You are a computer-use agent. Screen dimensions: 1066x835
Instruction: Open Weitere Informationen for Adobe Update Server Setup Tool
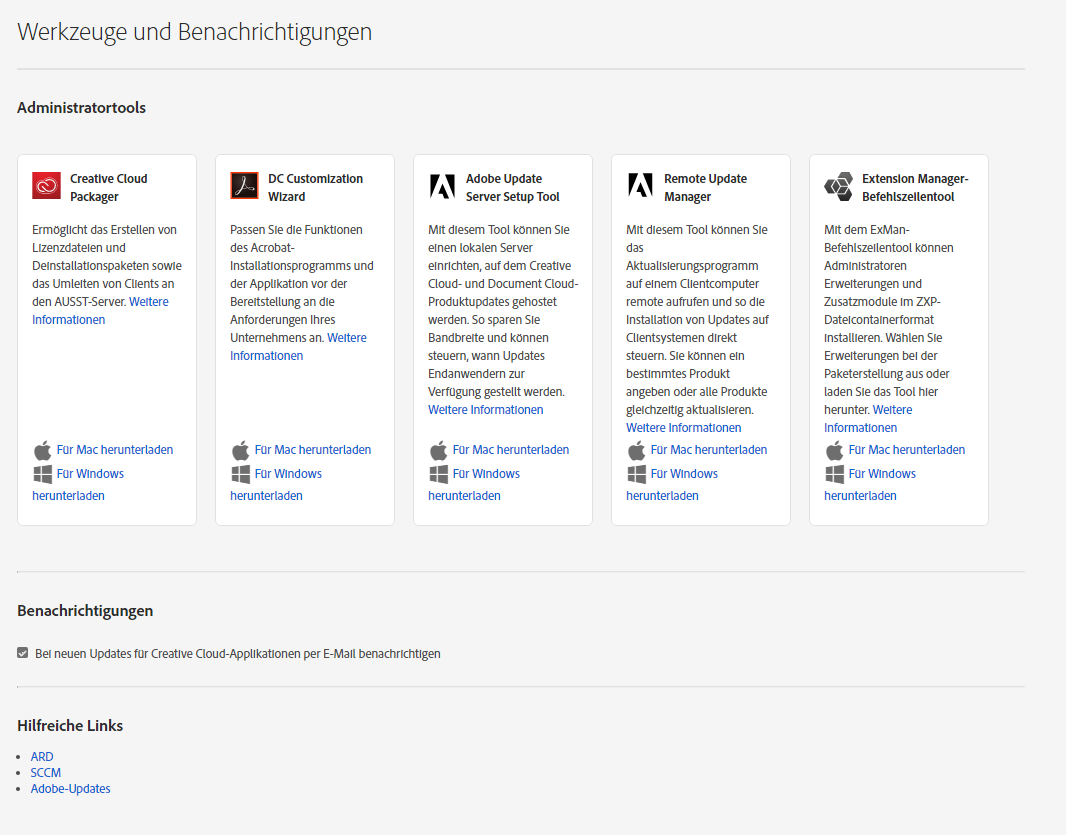tap(486, 410)
